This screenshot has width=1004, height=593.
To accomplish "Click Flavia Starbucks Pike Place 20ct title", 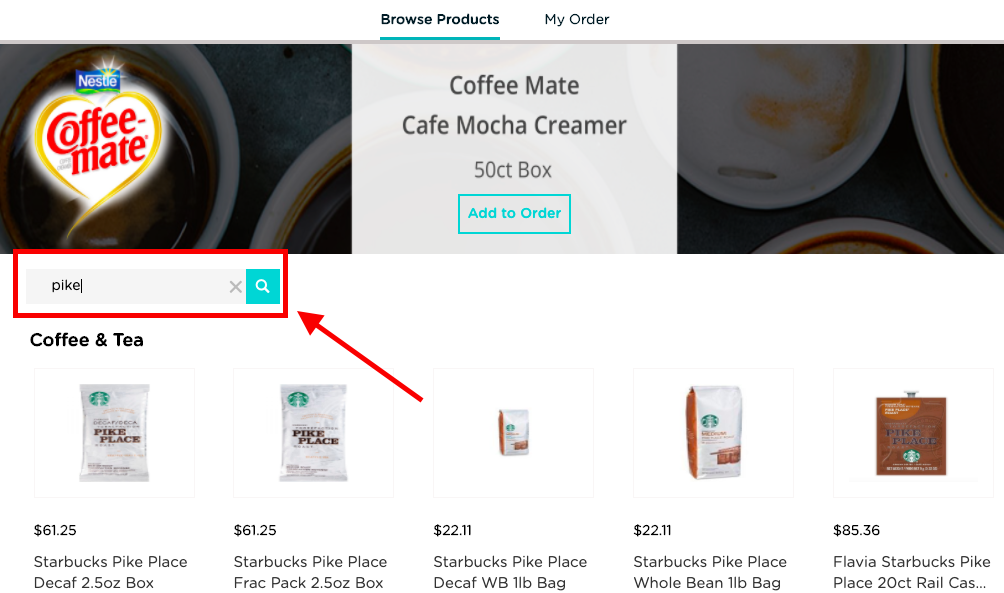I will [x=912, y=572].
